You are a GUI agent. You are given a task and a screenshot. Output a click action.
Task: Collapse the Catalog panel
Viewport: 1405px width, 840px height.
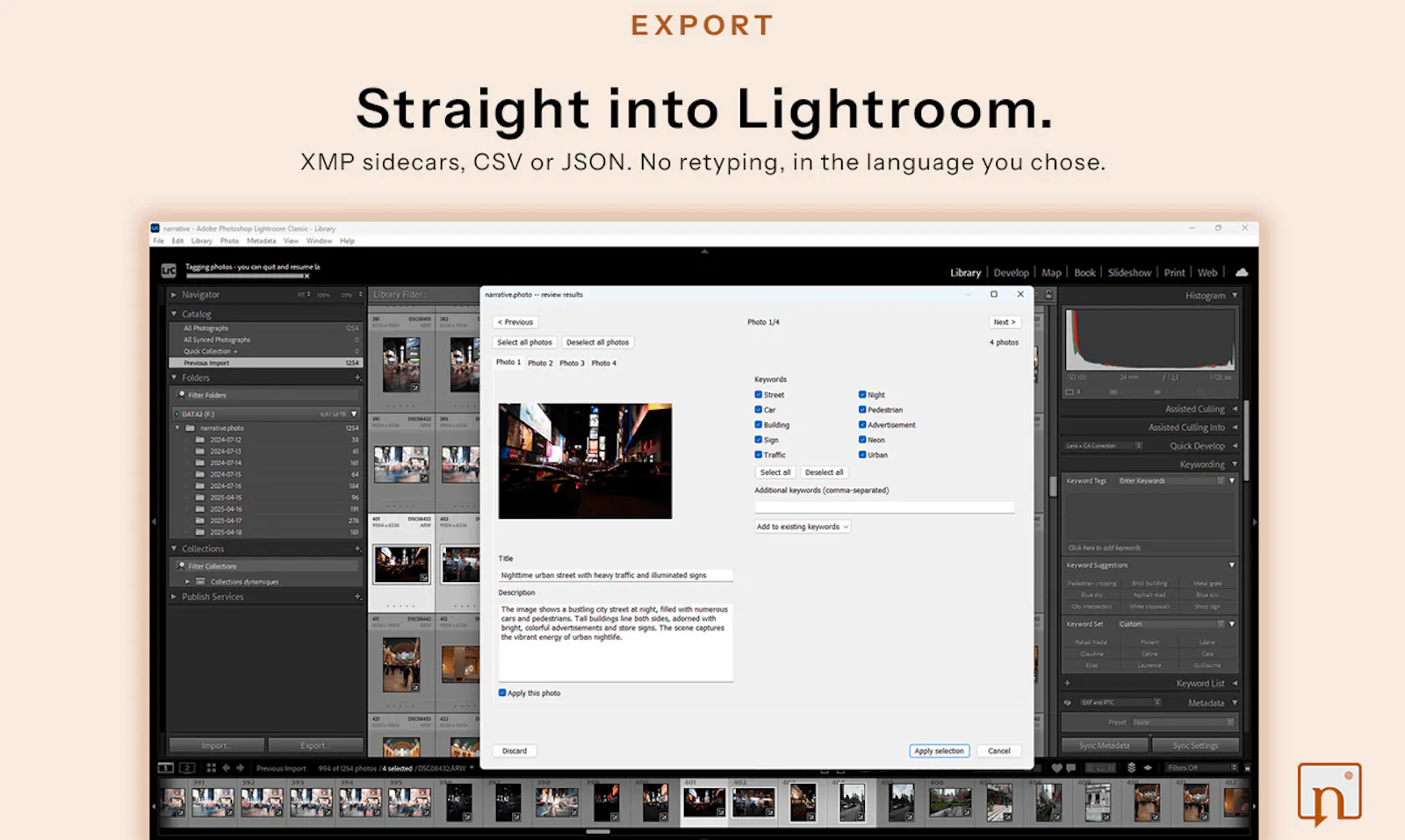pyautogui.click(x=174, y=313)
